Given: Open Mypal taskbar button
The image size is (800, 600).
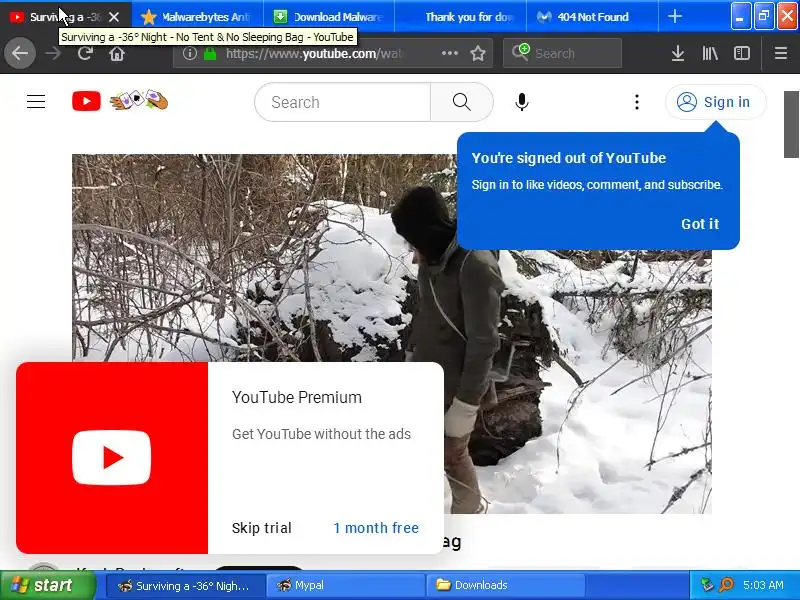Looking at the screenshot, I should (345, 585).
